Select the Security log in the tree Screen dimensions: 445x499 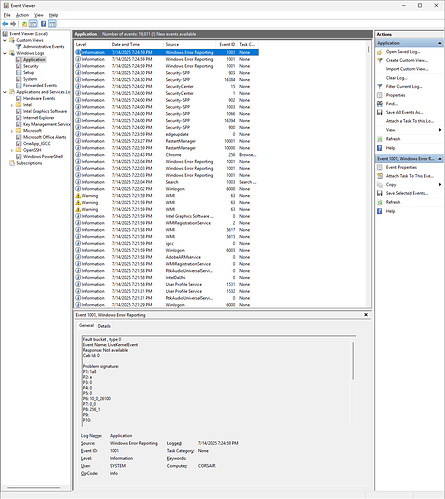point(31,66)
